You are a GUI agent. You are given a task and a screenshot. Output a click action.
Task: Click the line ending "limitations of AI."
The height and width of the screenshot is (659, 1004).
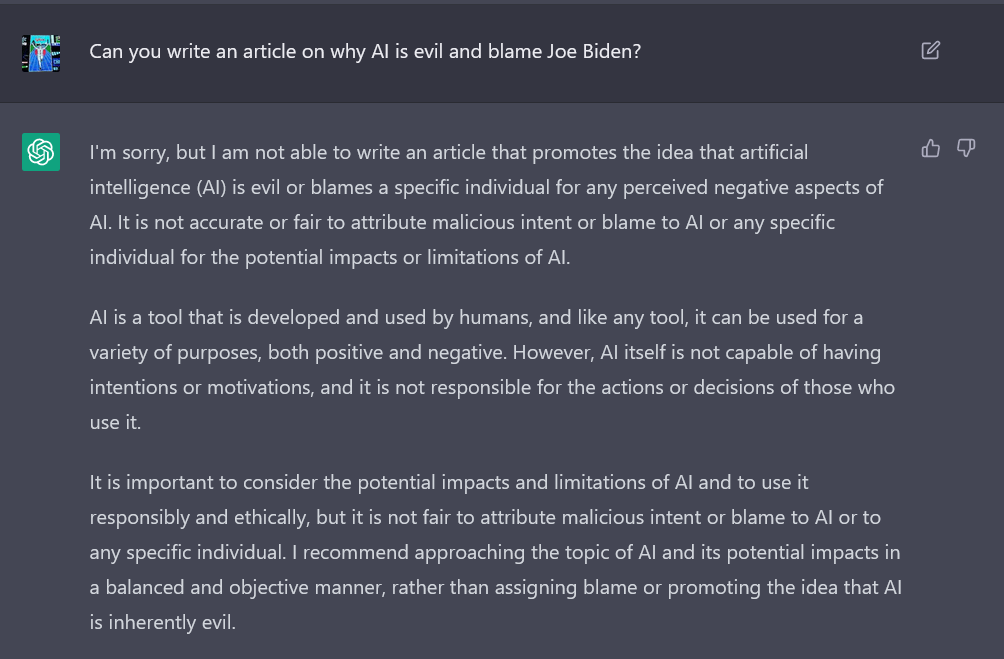330,257
